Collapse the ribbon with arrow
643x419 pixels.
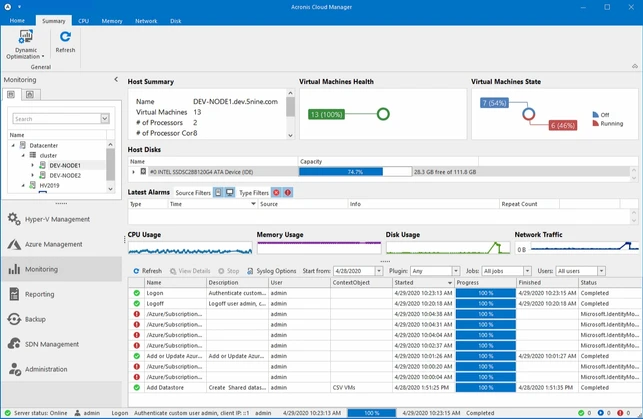point(635,66)
